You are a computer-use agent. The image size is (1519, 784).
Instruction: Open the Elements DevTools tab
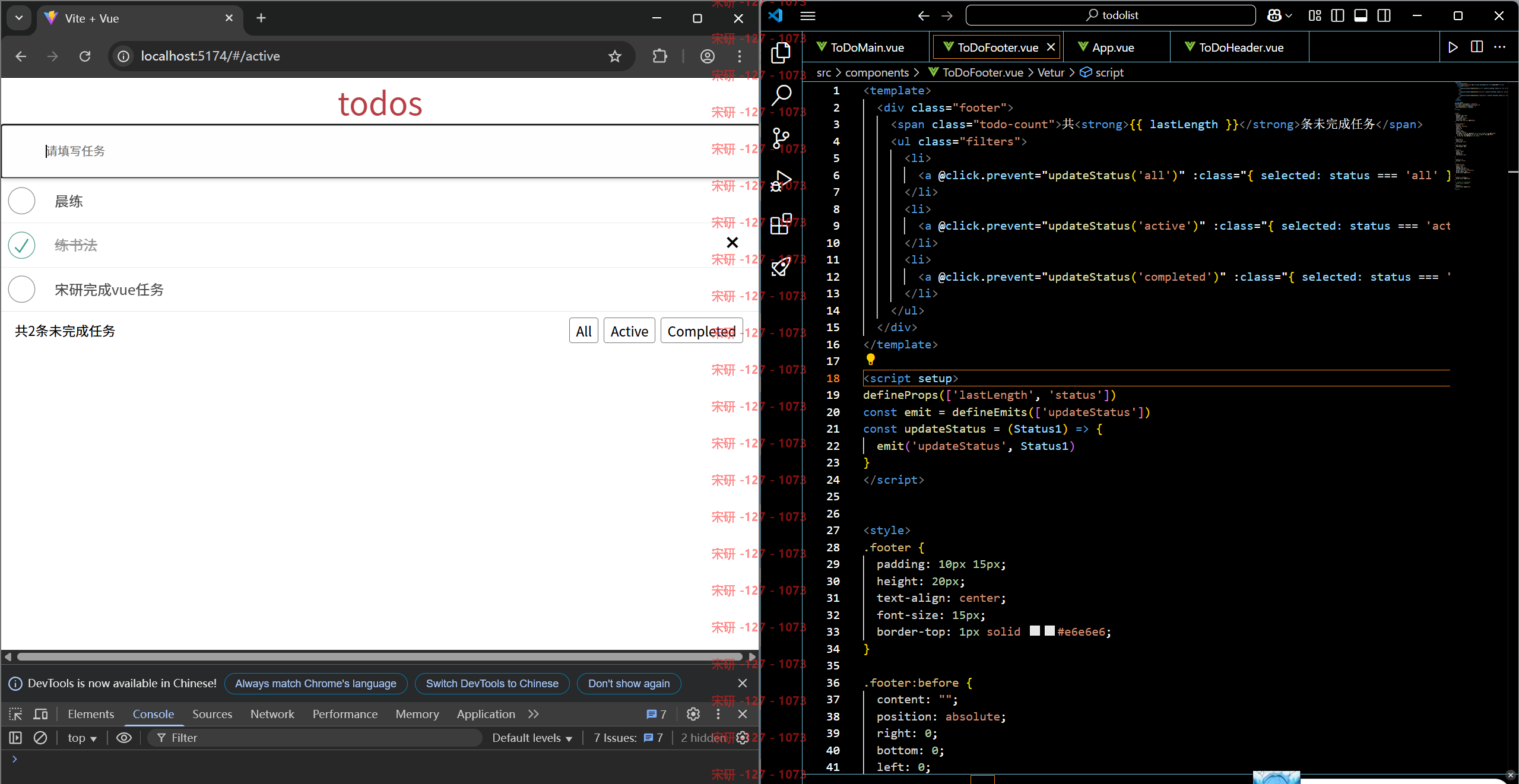(91, 714)
